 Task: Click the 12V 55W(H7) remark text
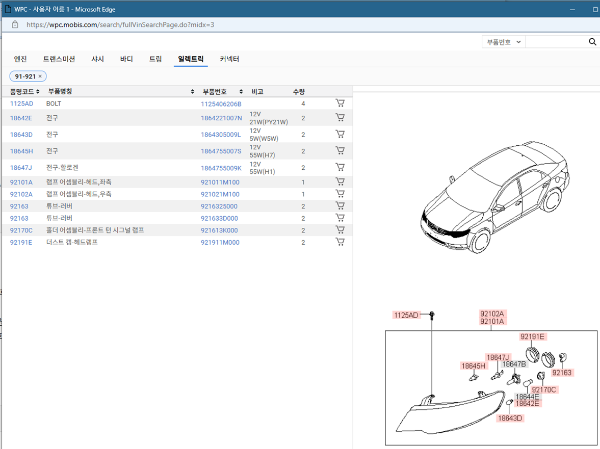click(262, 151)
